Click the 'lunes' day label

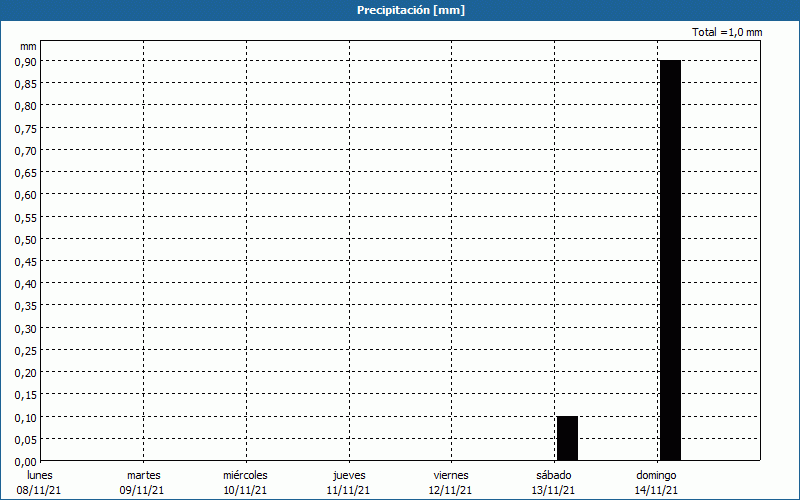pyautogui.click(x=40, y=475)
